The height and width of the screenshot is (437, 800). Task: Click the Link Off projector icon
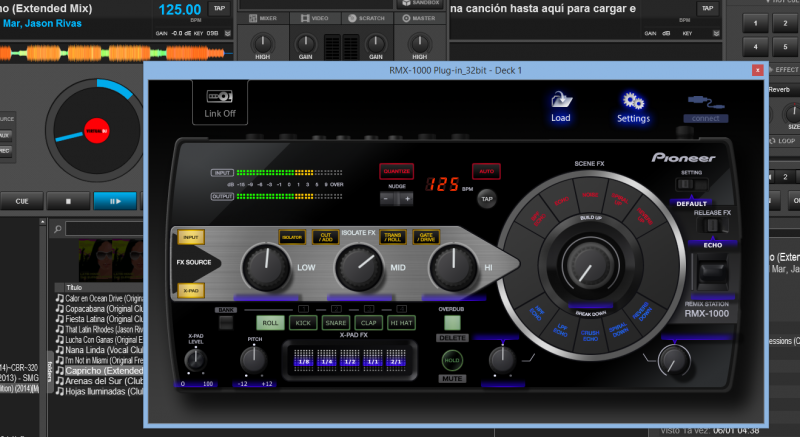[219, 96]
